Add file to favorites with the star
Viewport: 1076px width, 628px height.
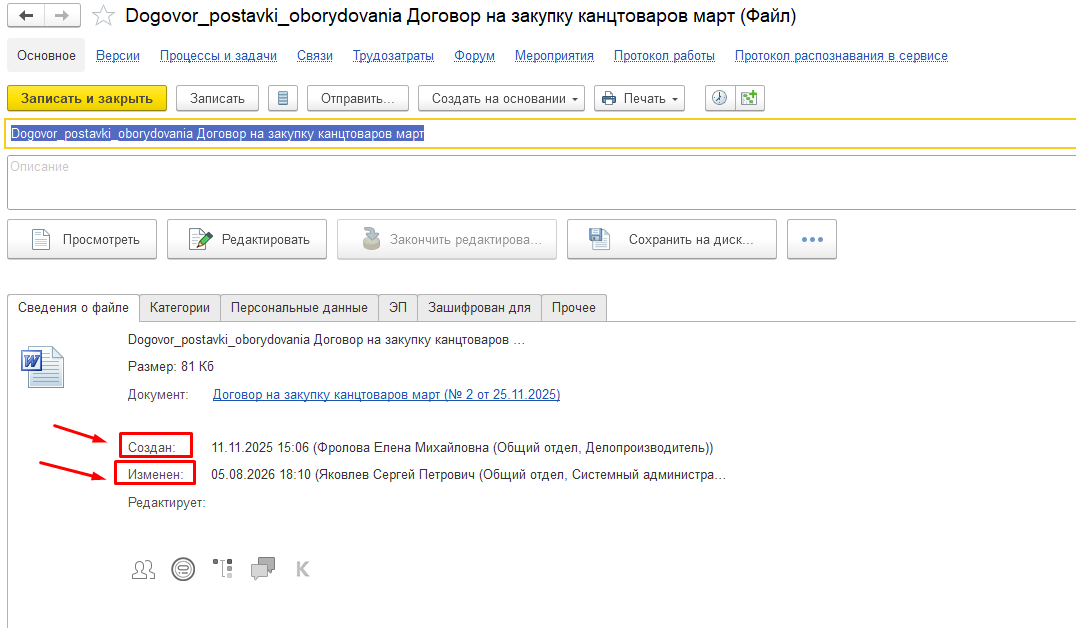pos(103,15)
